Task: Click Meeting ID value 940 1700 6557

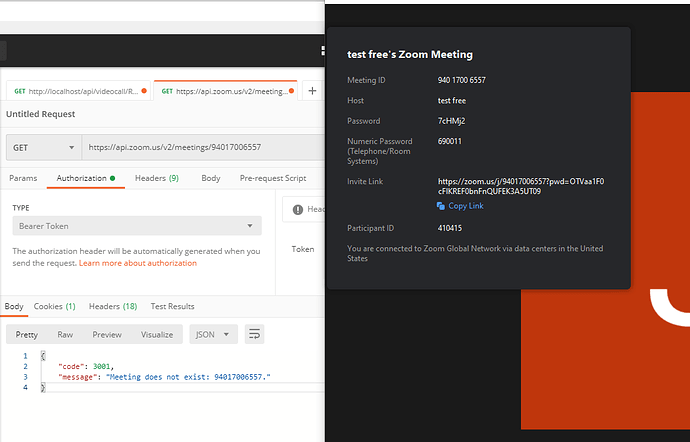Action: point(462,80)
